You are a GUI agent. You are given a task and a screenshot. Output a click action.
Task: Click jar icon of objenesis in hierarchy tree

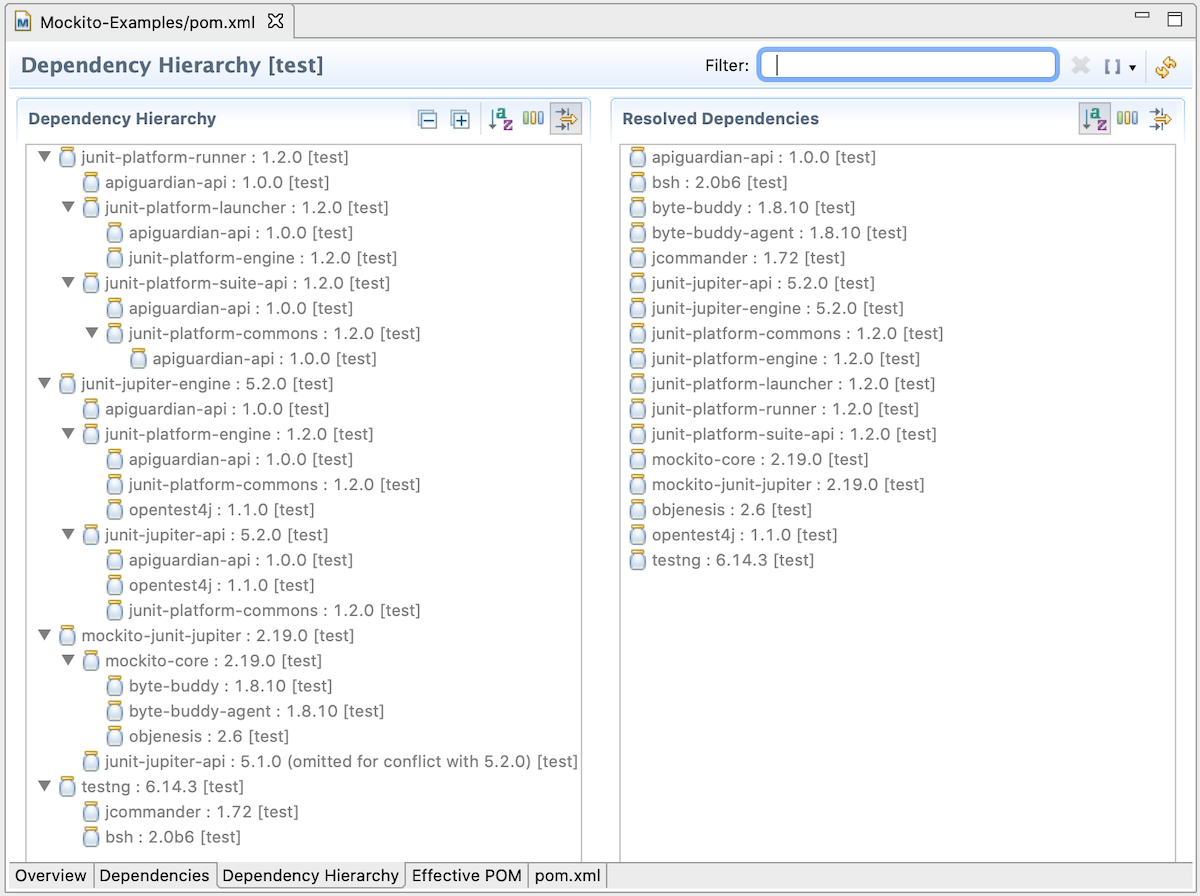pyautogui.click(x=115, y=736)
